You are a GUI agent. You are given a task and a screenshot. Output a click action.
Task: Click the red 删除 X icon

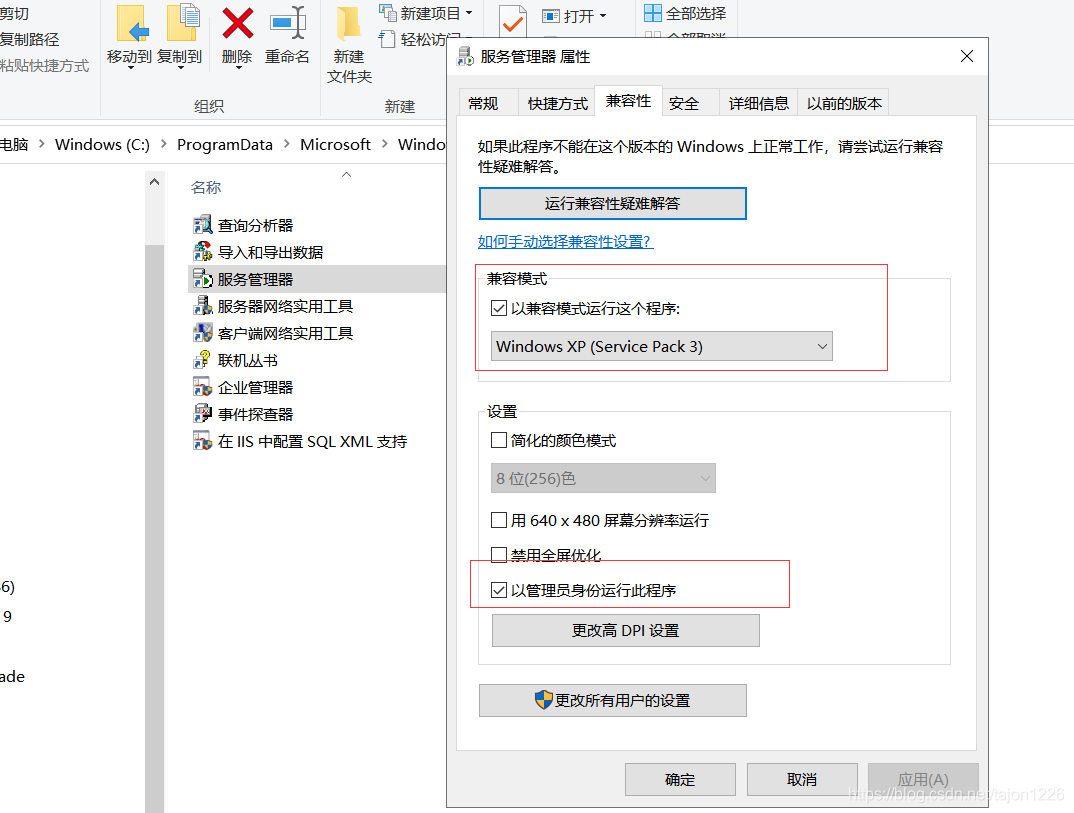[x=237, y=23]
